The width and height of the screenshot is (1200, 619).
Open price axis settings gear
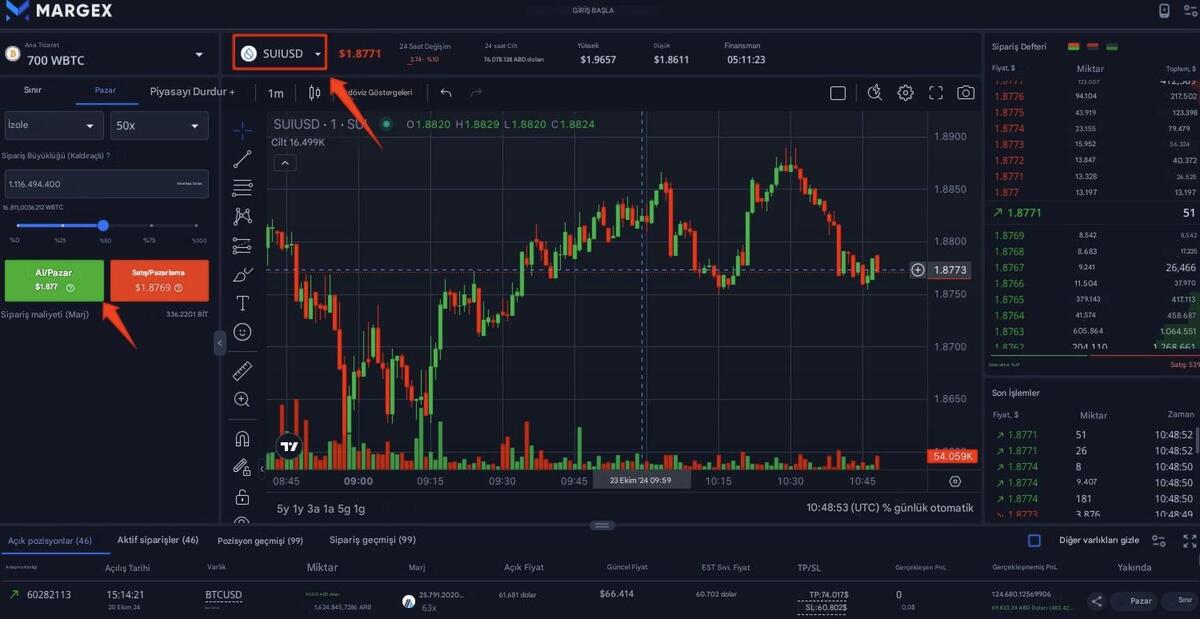click(x=955, y=481)
